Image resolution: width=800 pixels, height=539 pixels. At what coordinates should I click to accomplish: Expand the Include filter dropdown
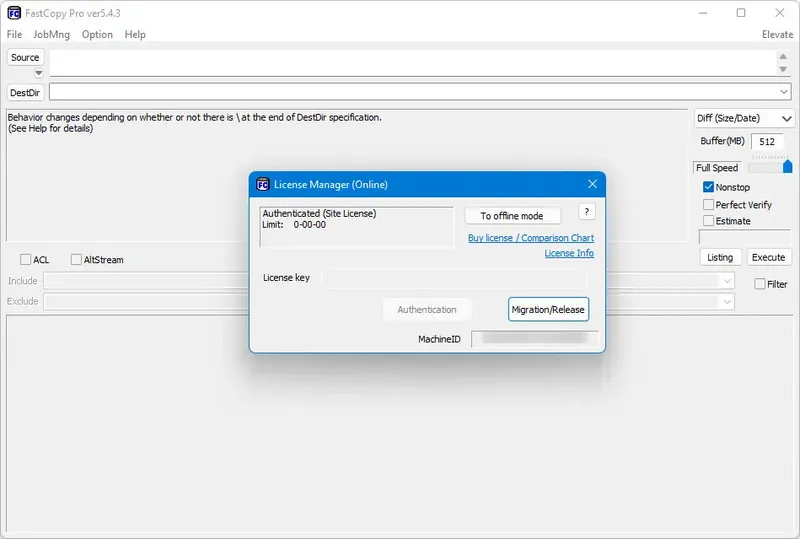coord(727,281)
